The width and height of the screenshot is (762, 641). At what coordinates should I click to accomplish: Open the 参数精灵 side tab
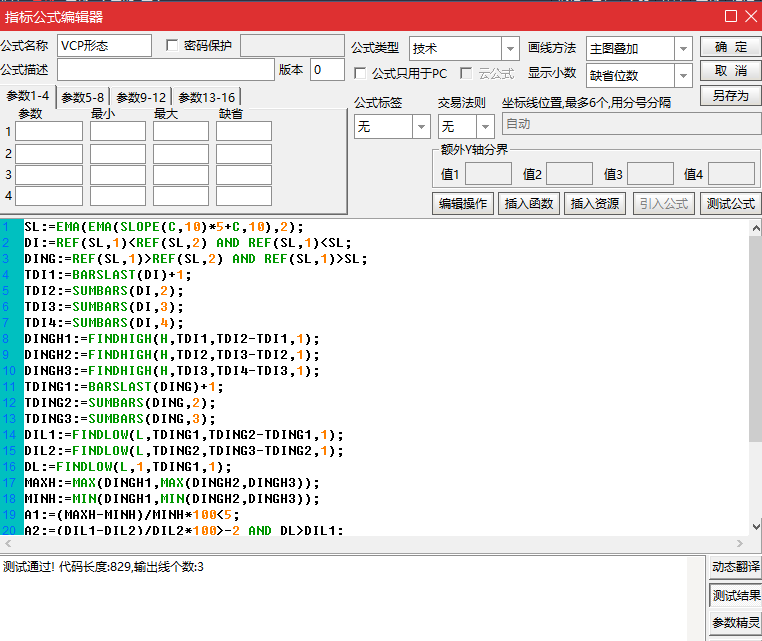(x=736, y=623)
